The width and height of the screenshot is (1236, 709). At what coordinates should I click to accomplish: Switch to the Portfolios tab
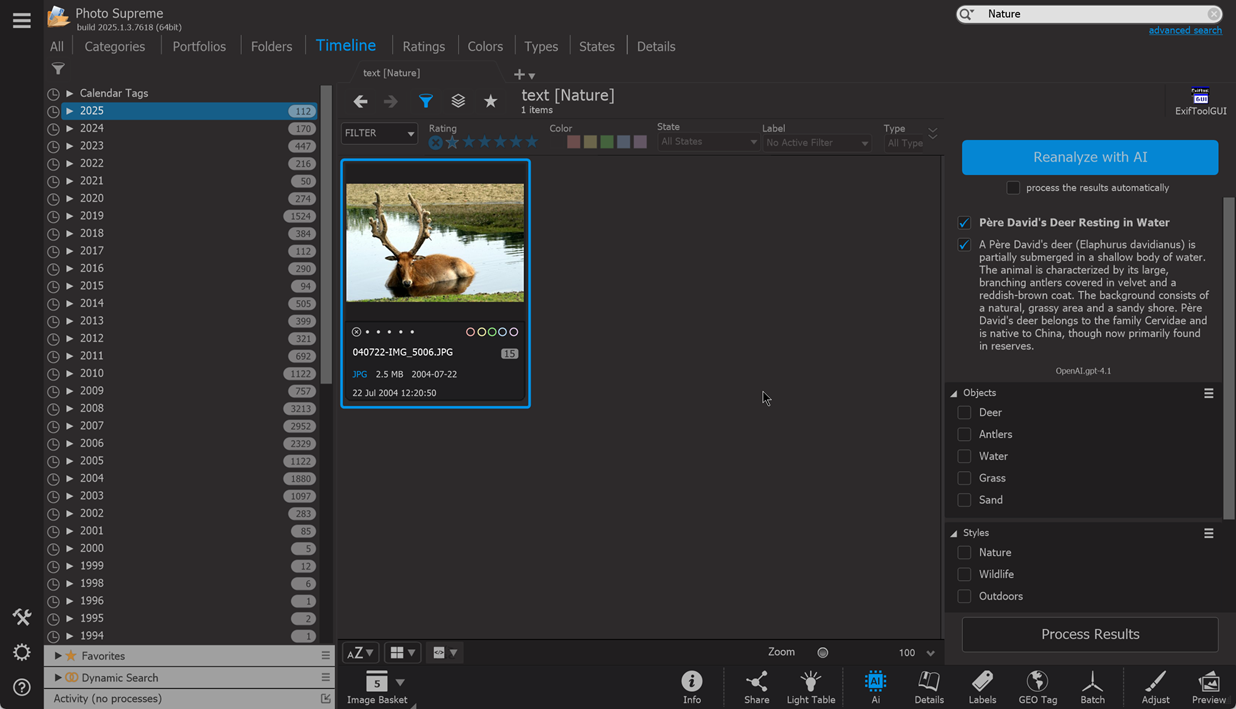click(199, 46)
